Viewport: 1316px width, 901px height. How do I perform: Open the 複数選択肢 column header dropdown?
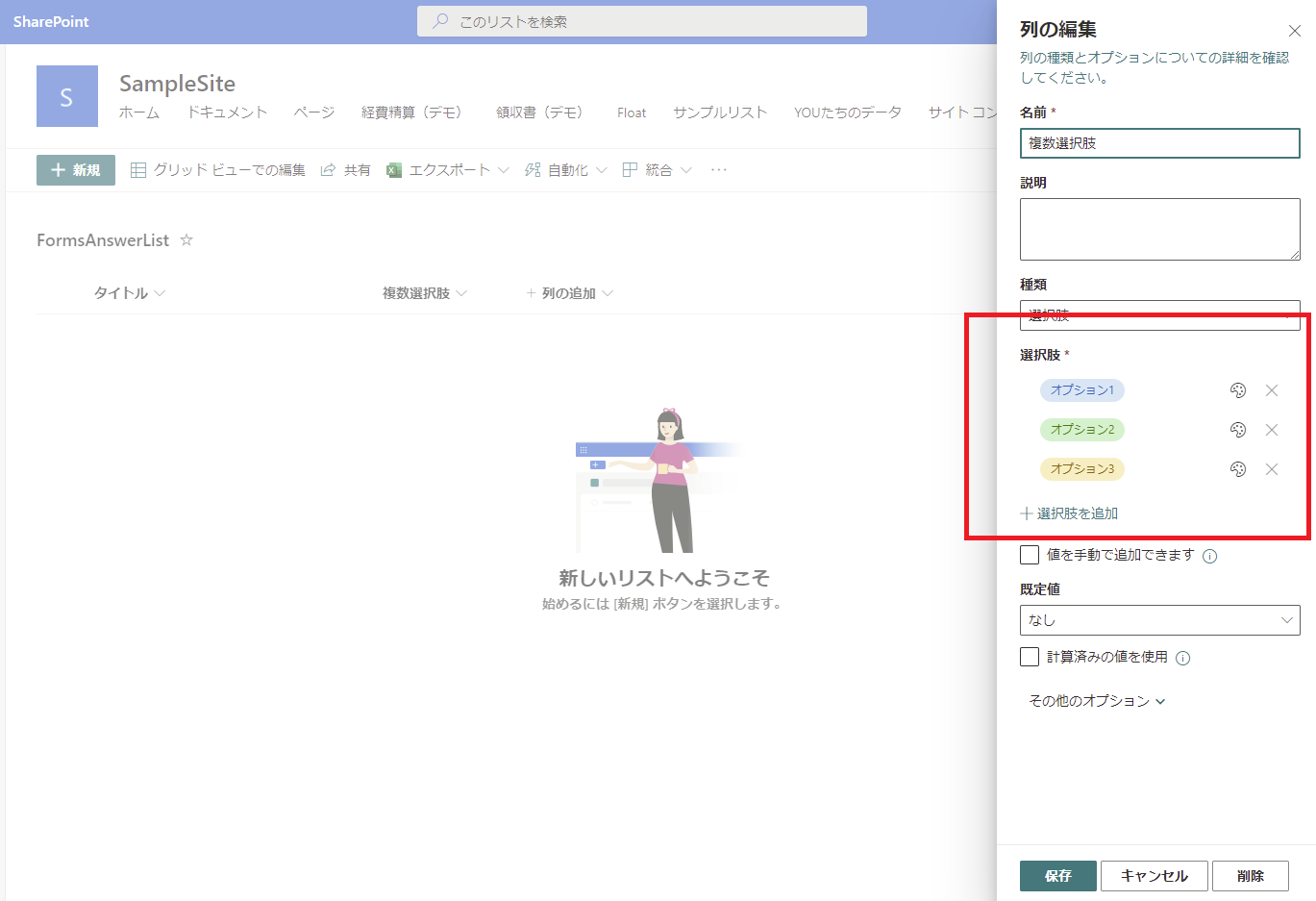[x=461, y=292]
